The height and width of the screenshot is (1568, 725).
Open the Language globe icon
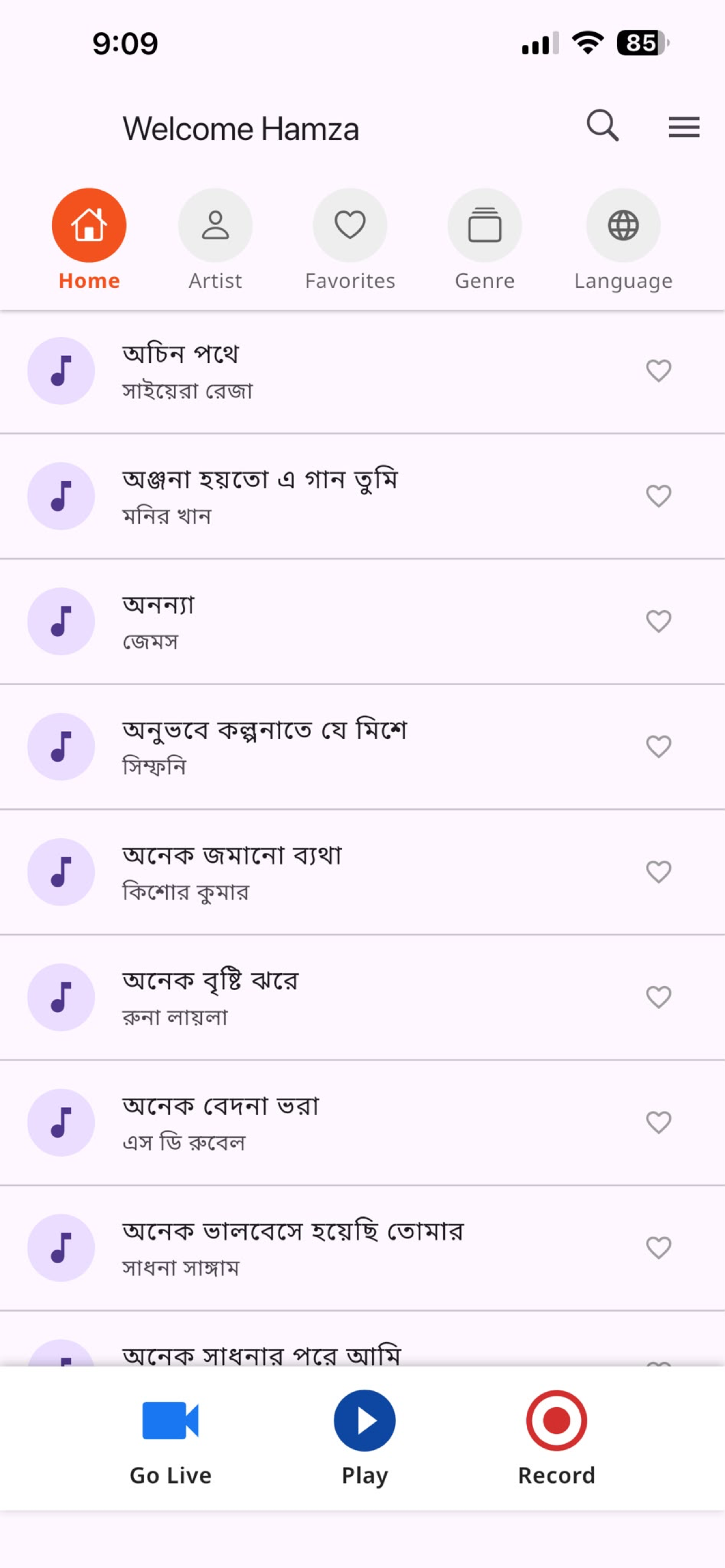click(623, 225)
